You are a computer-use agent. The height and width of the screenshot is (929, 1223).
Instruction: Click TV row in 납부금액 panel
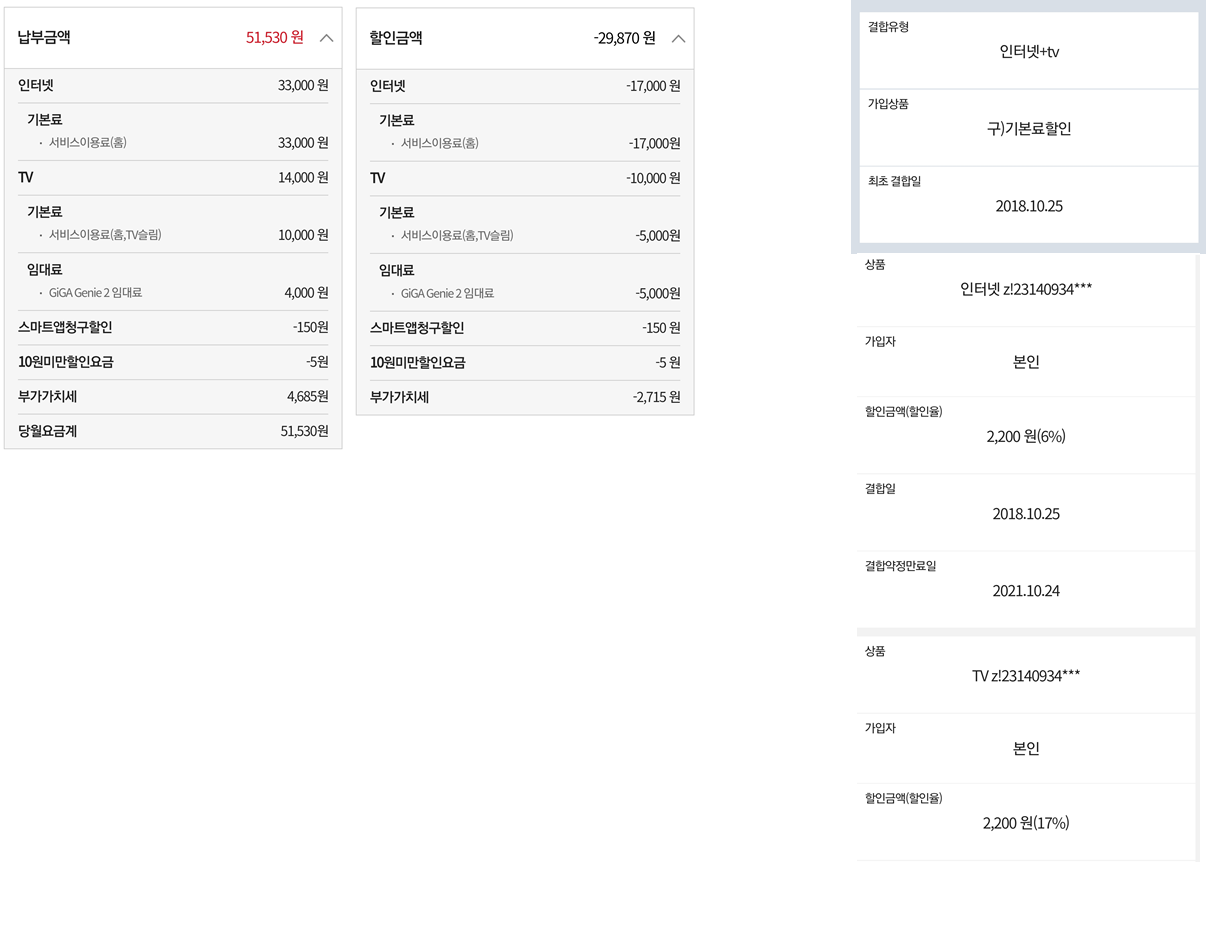pyautogui.click(x=26, y=178)
